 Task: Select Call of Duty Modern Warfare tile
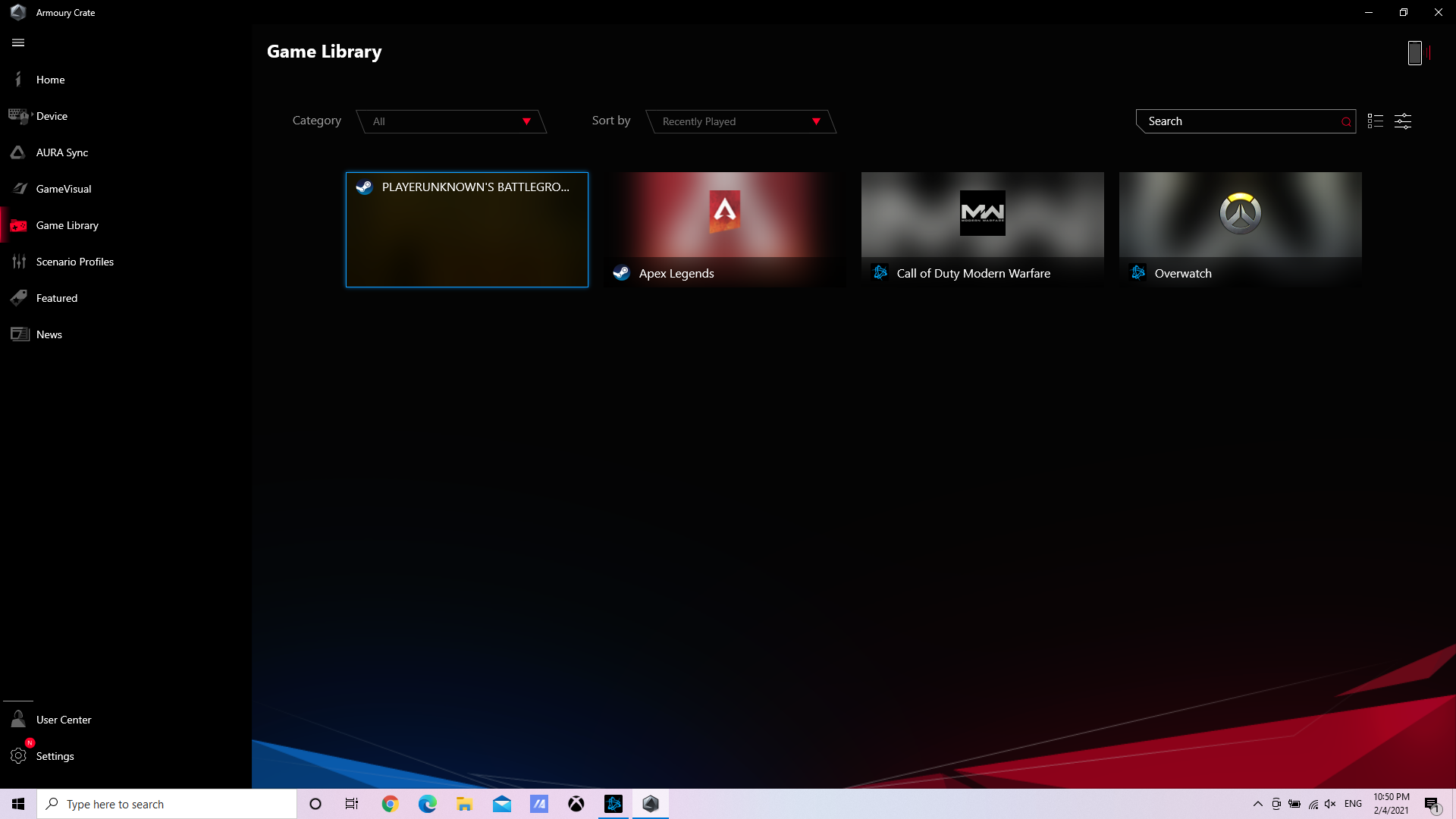983,230
